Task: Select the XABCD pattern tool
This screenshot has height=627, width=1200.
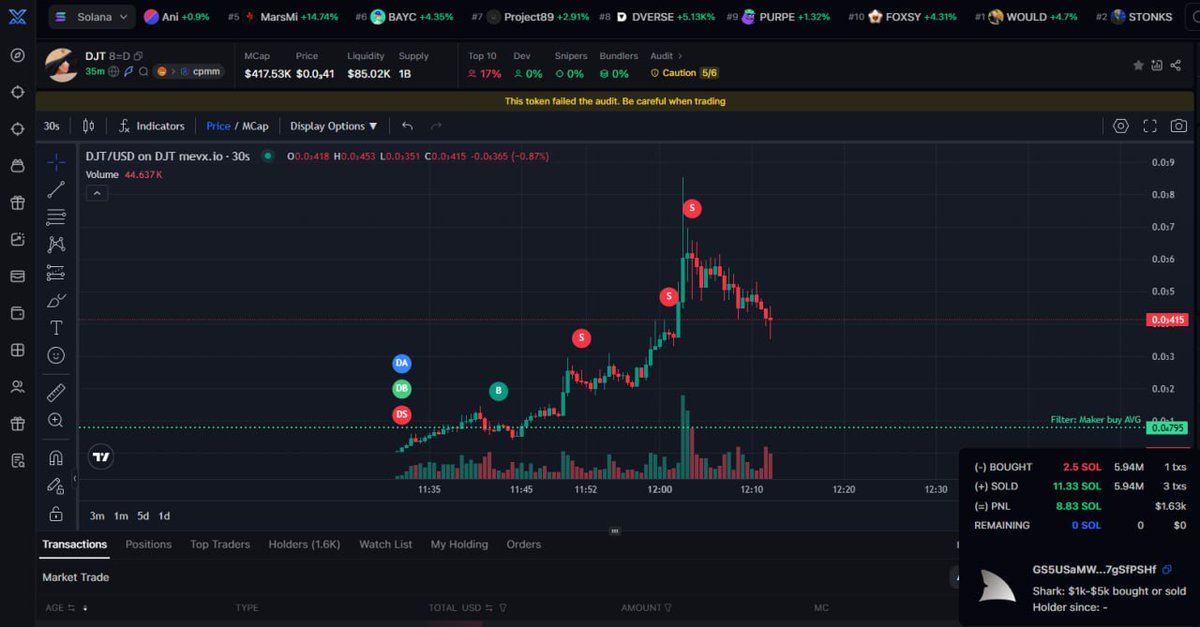Action: [56, 244]
